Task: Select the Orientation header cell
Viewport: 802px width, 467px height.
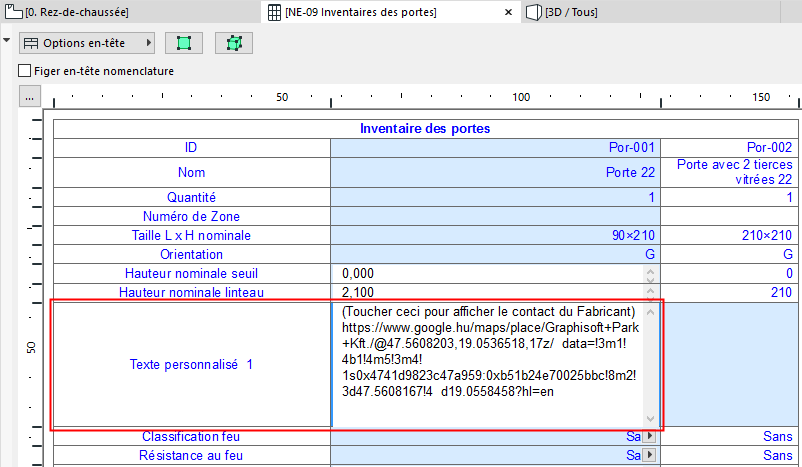Action: point(192,254)
